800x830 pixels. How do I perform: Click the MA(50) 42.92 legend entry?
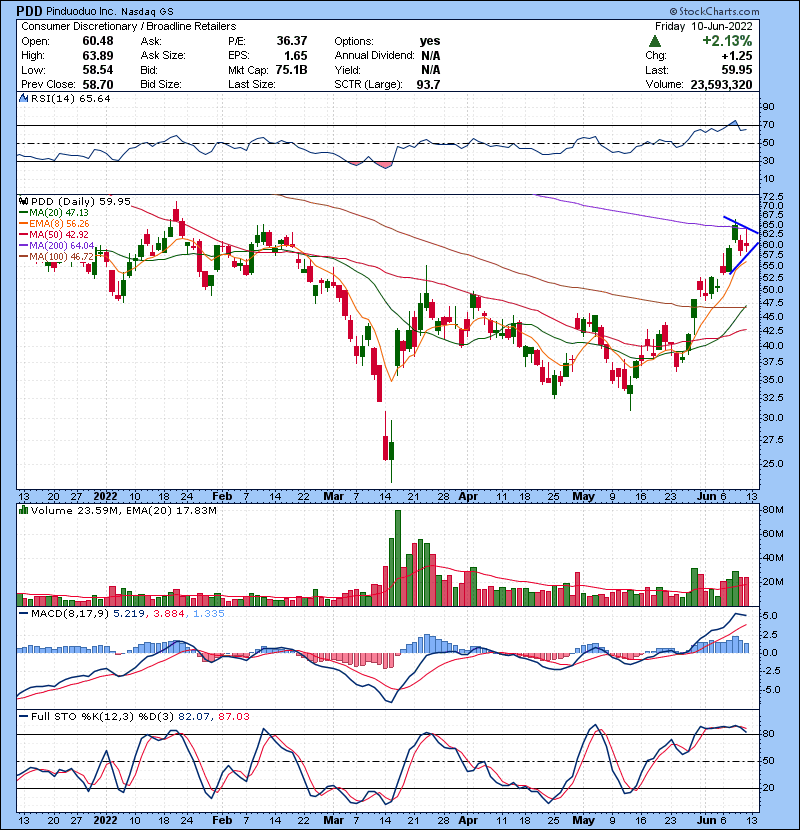[59, 234]
